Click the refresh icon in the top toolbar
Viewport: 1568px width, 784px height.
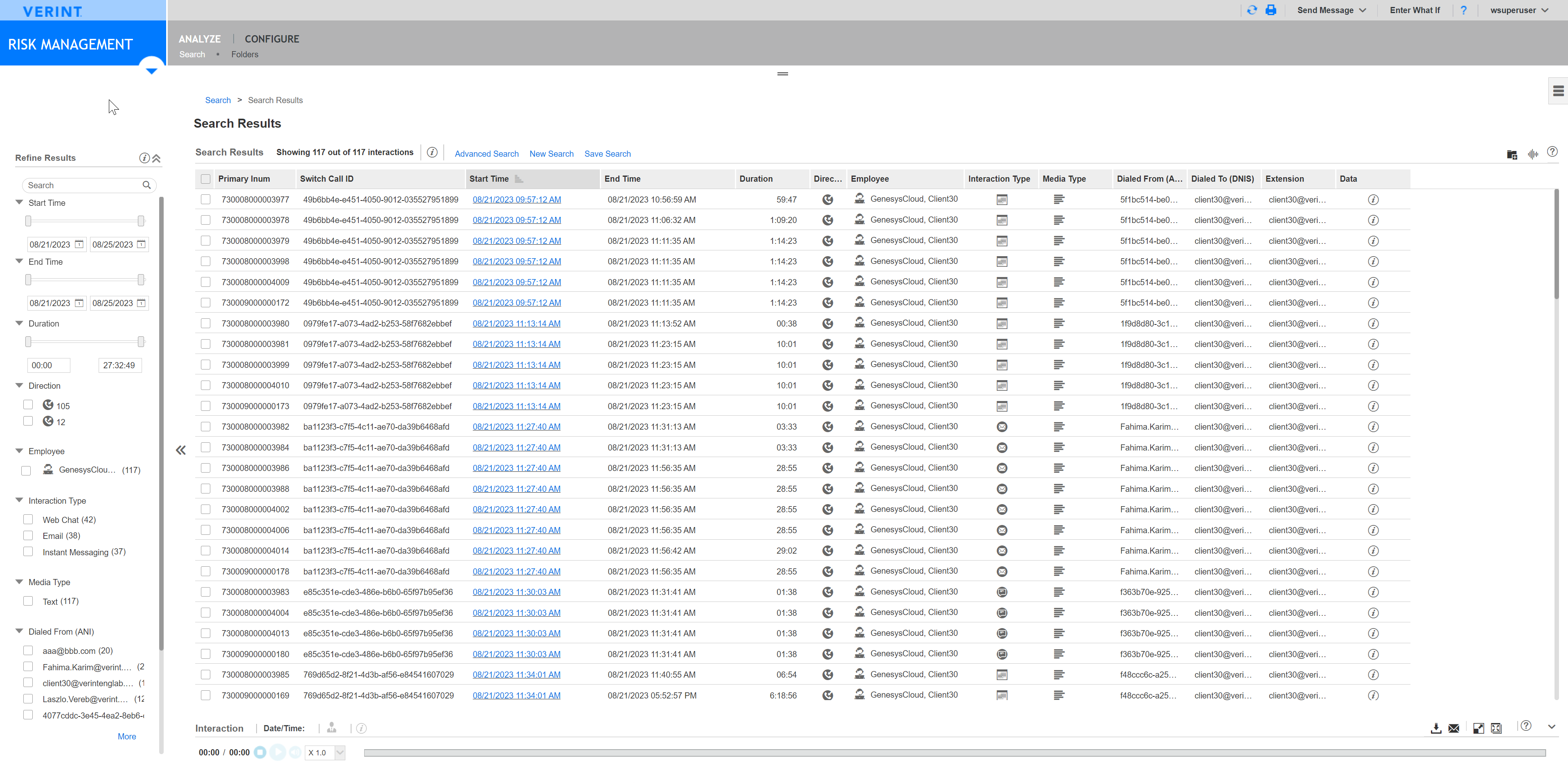(x=1252, y=10)
